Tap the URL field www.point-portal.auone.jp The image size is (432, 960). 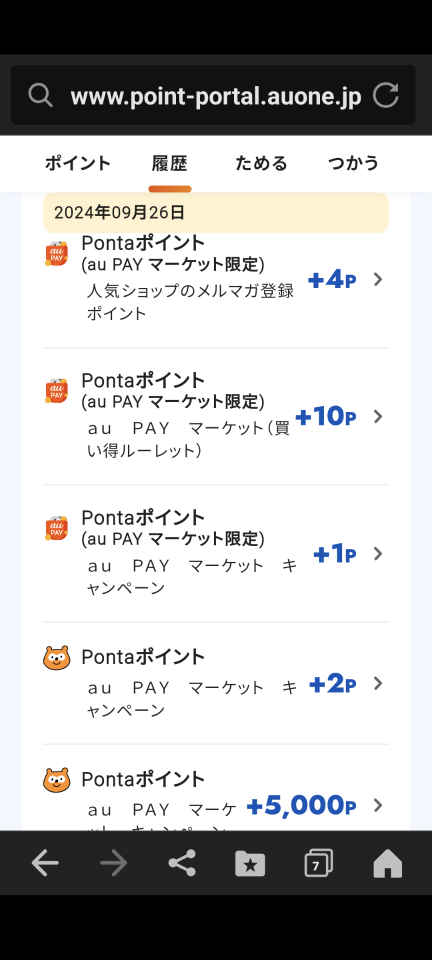coord(215,96)
